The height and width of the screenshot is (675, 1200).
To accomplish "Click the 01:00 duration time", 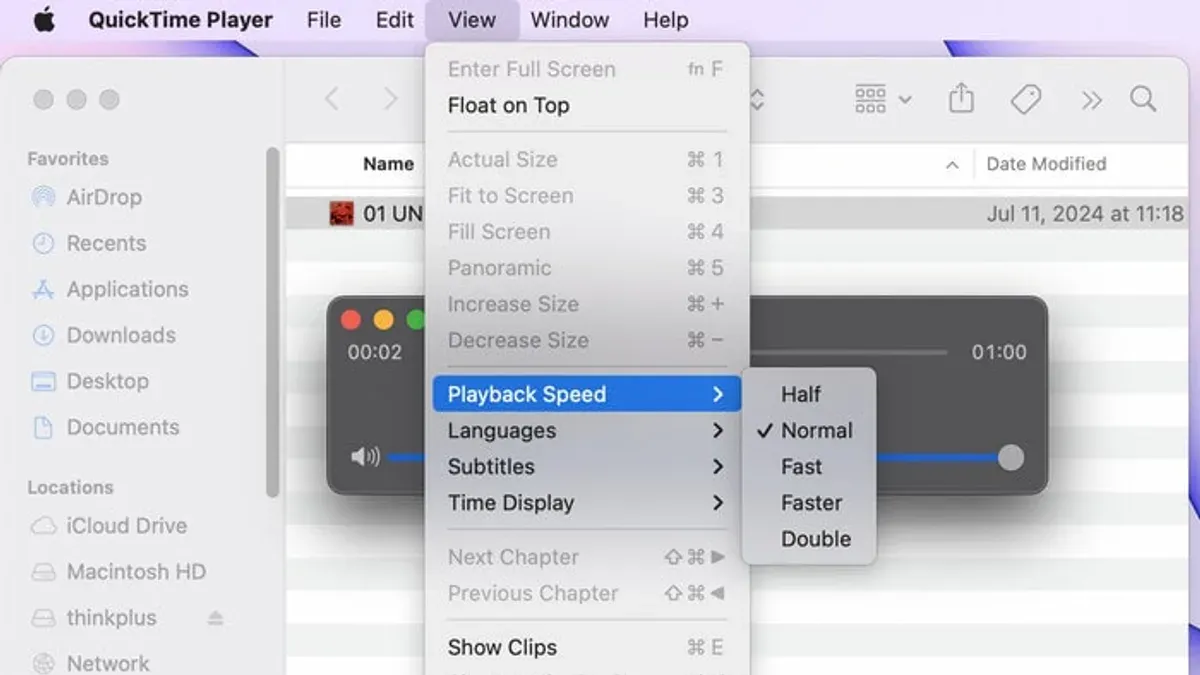I will click(999, 352).
